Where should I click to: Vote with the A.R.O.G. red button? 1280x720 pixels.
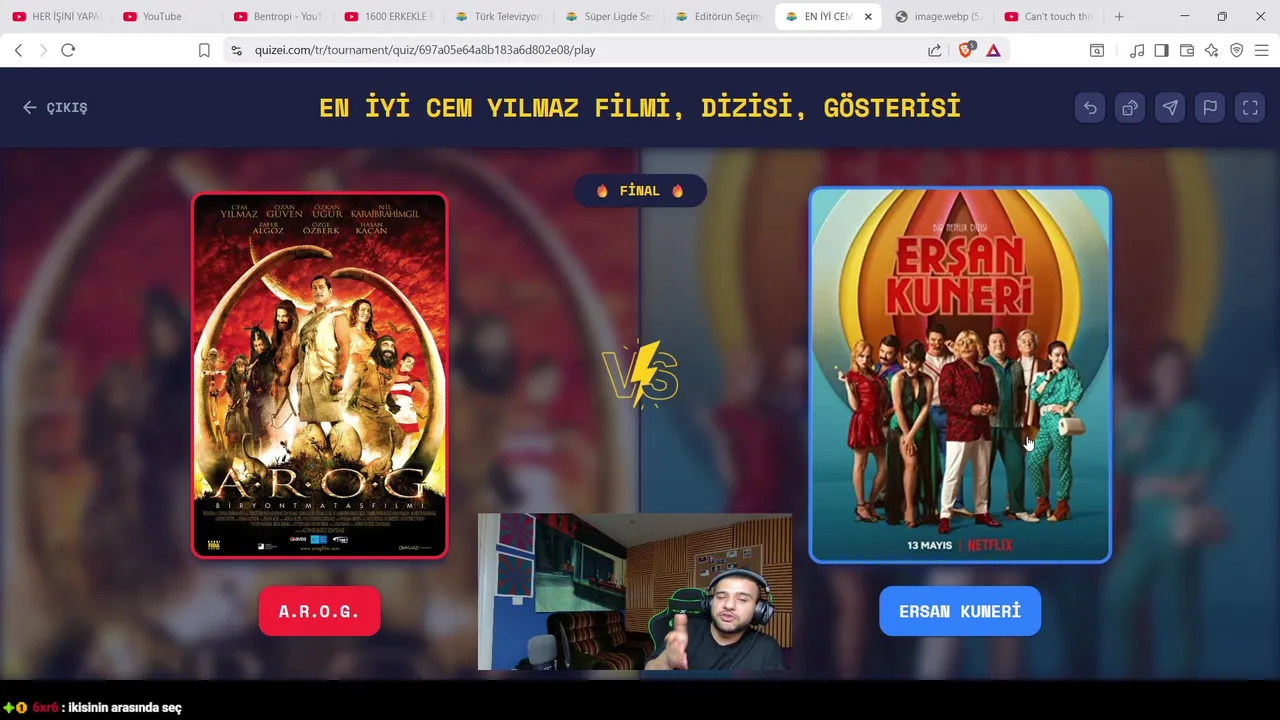pyautogui.click(x=319, y=611)
